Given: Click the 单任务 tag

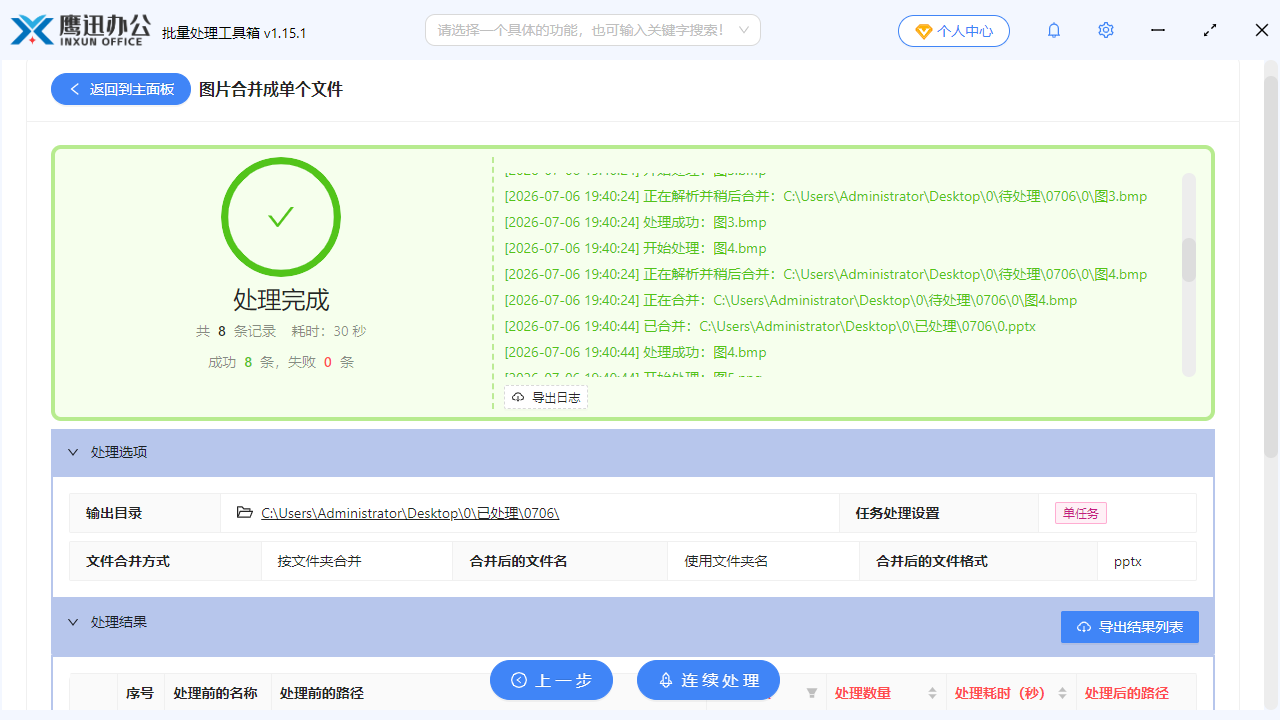Looking at the screenshot, I should tap(1081, 513).
